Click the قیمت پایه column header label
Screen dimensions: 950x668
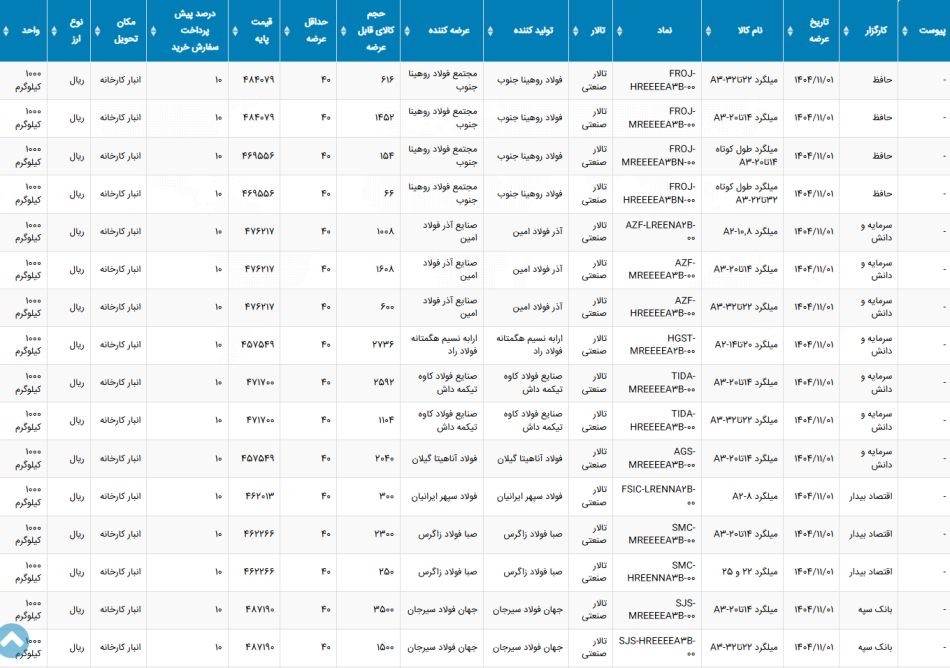(261, 30)
